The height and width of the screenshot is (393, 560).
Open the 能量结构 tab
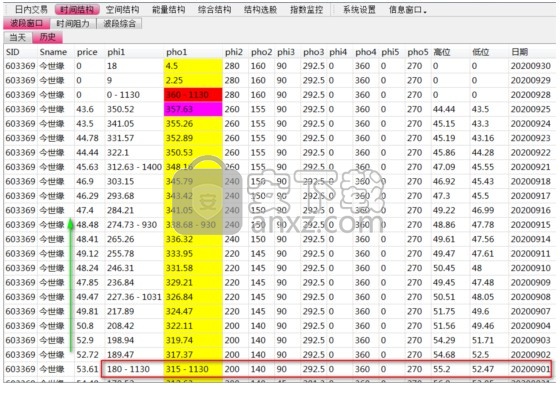(x=169, y=10)
